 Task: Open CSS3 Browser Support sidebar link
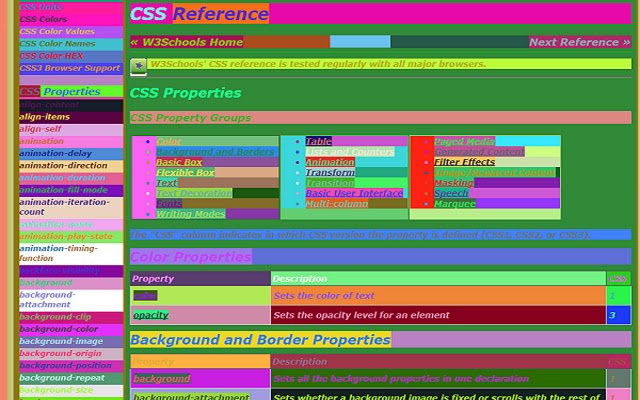click(x=70, y=68)
